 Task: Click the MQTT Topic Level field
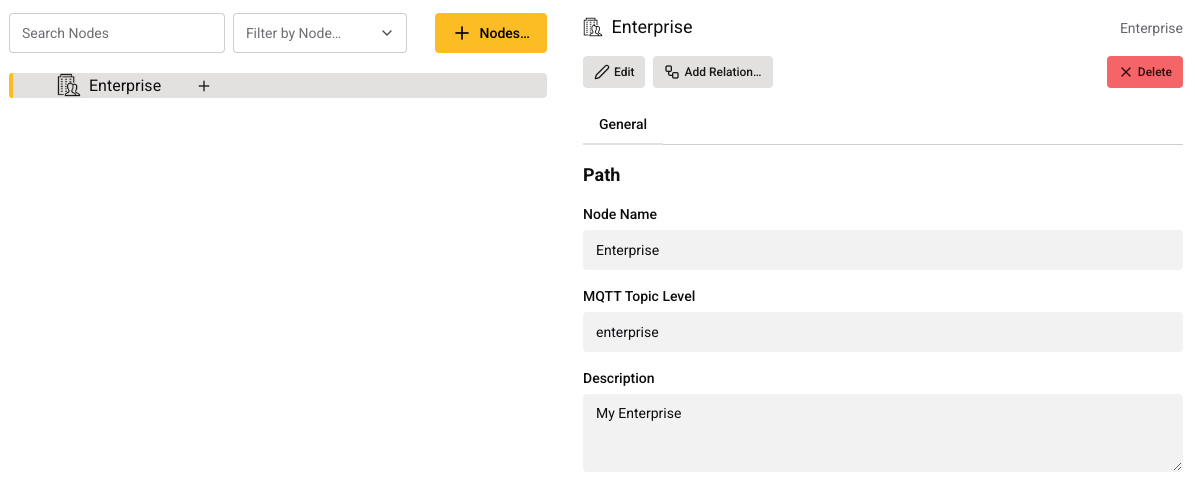[882, 332]
